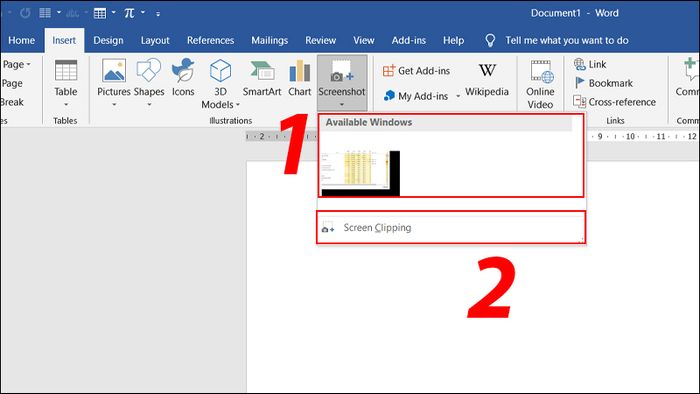
Task: Open the Design tab
Action: click(108, 40)
